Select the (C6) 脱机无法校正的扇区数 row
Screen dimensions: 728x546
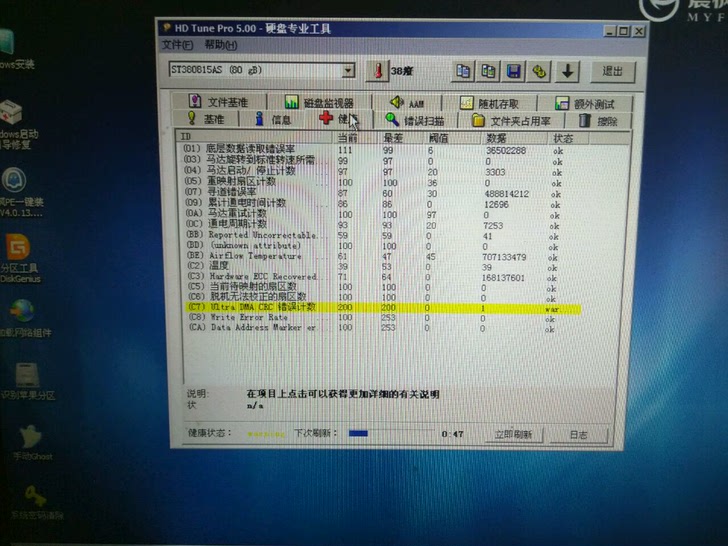(x=373, y=298)
